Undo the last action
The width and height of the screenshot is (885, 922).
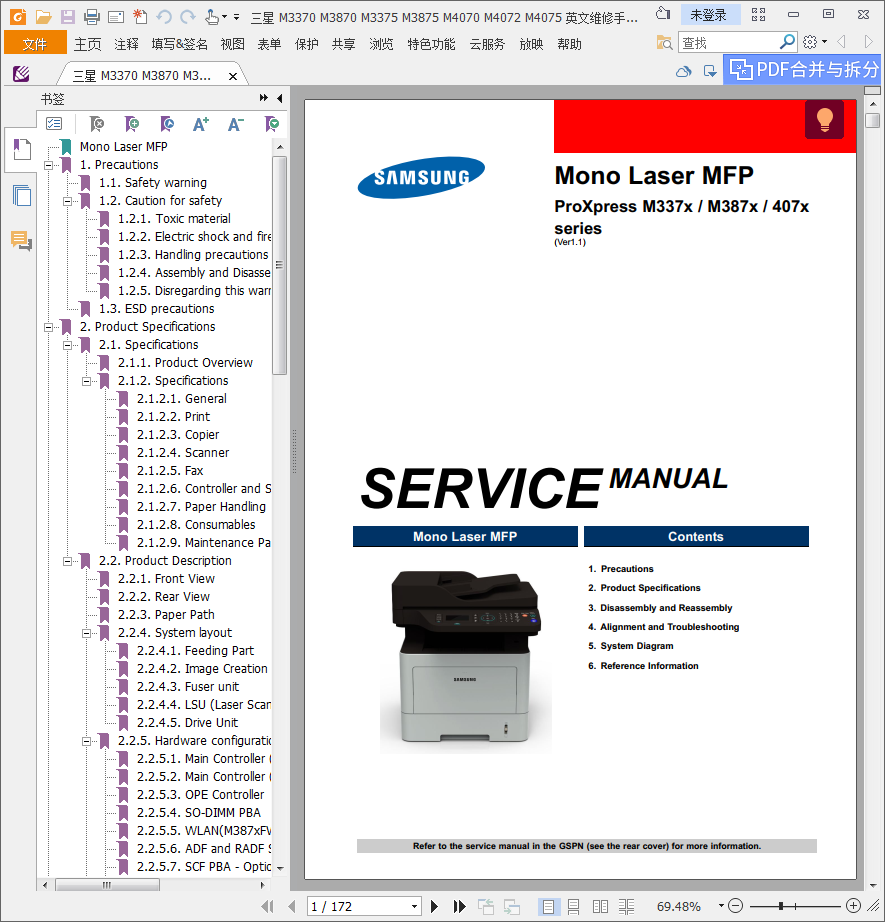[x=164, y=16]
